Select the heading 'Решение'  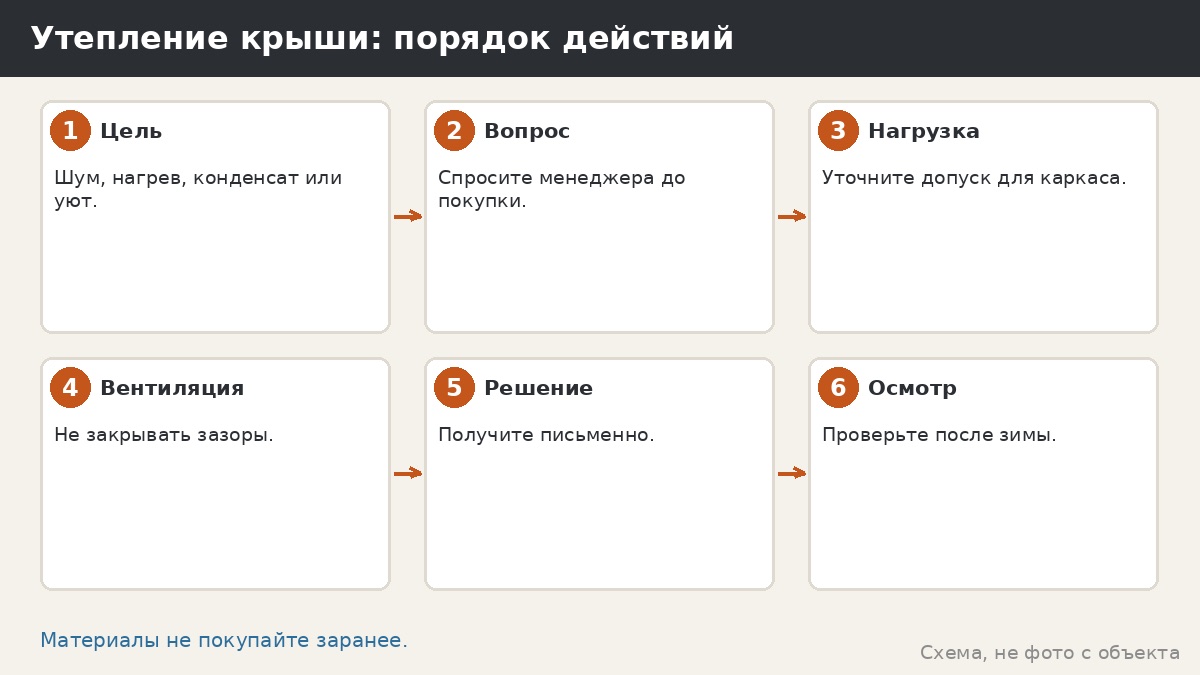pos(538,389)
